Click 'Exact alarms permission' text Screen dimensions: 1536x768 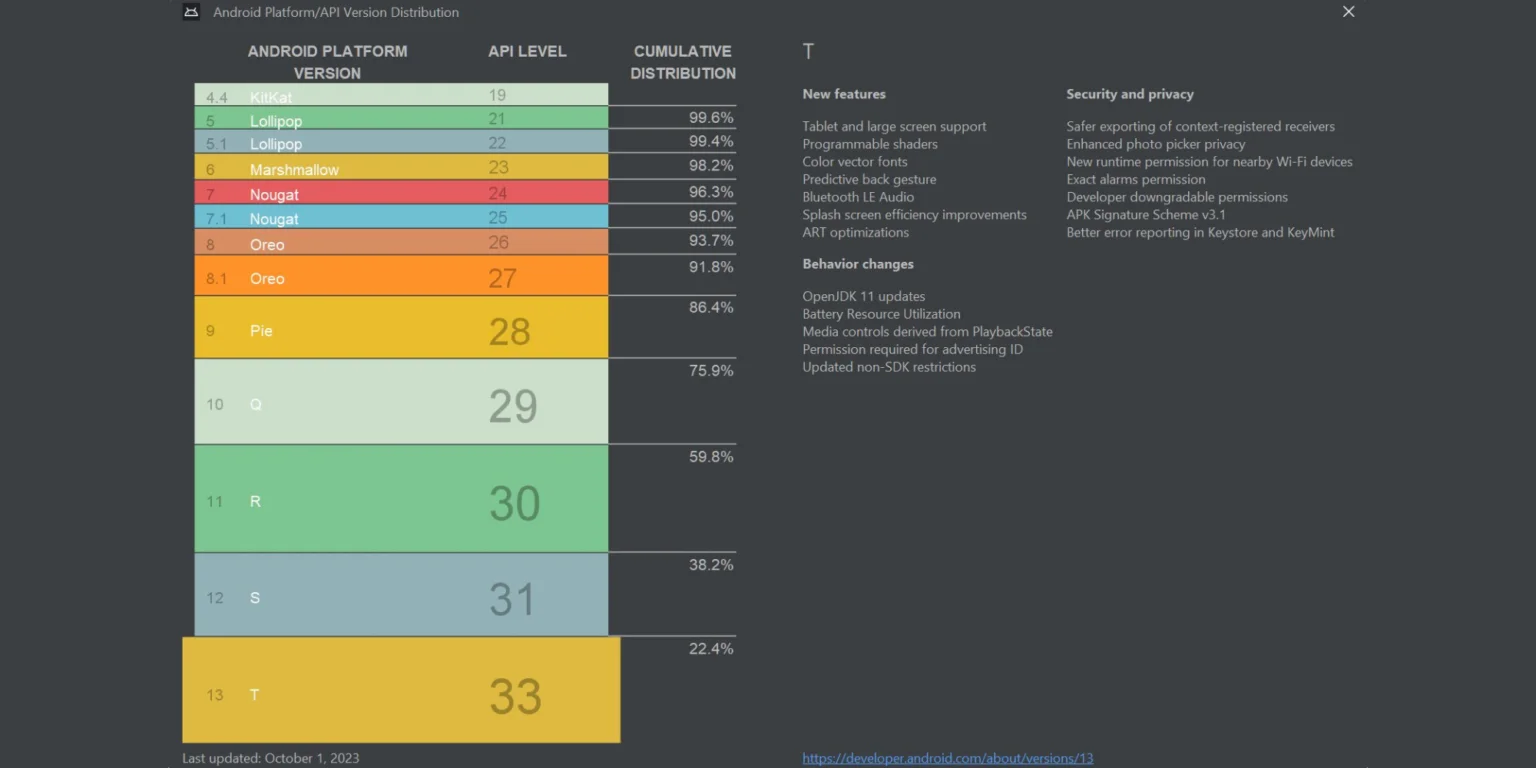point(1136,179)
